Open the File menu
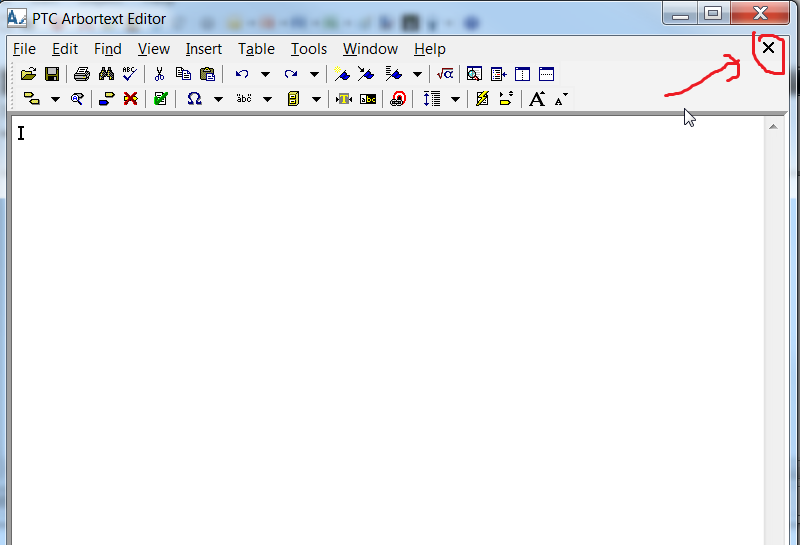The width and height of the screenshot is (800, 545). (x=24, y=49)
